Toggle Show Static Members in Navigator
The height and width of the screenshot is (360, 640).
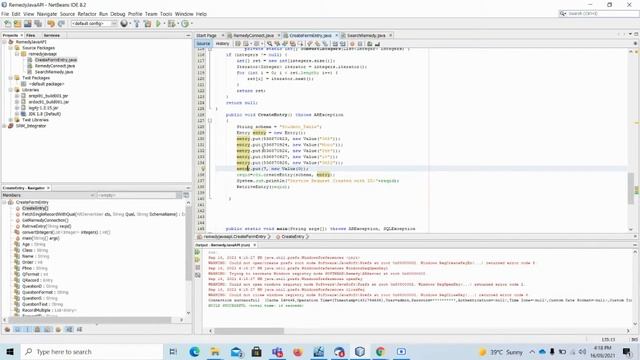(27, 329)
